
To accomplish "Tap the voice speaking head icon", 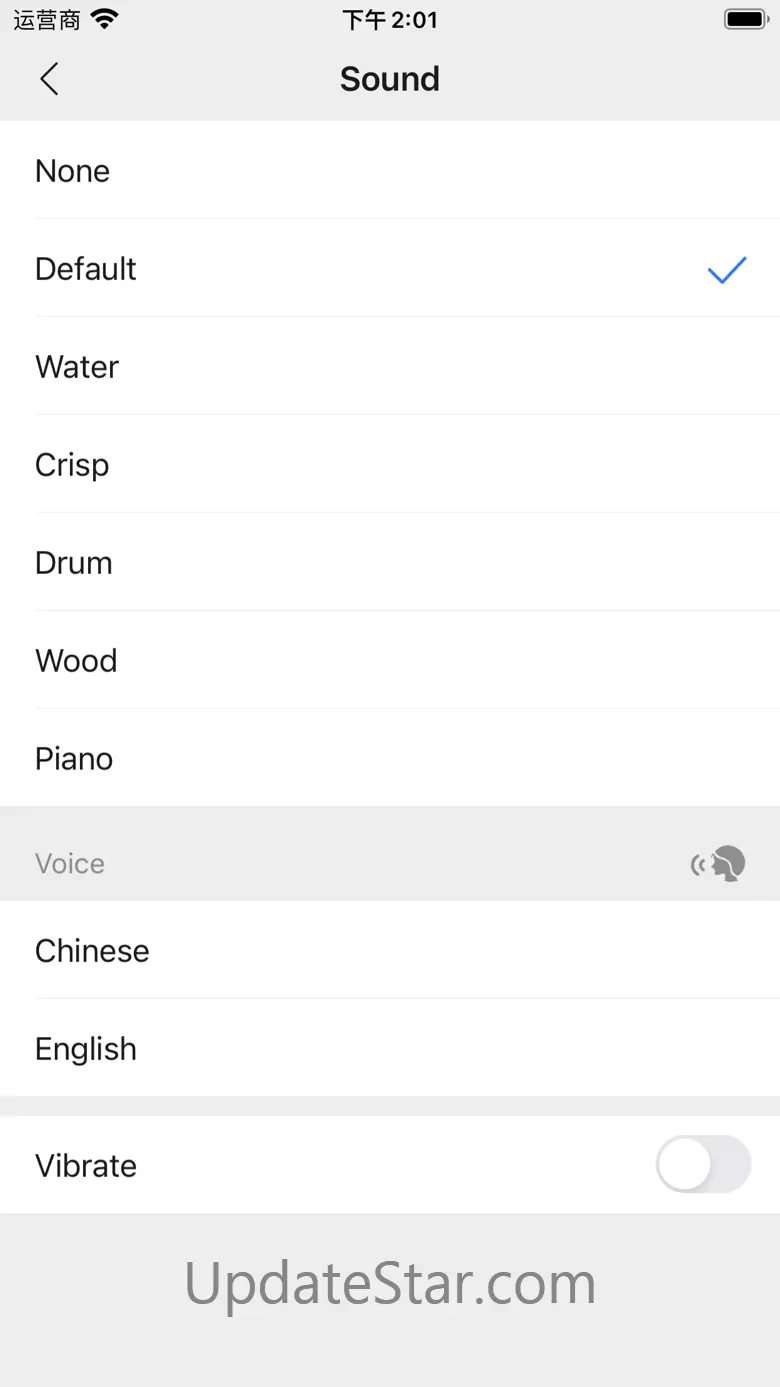I will pos(719,864).
